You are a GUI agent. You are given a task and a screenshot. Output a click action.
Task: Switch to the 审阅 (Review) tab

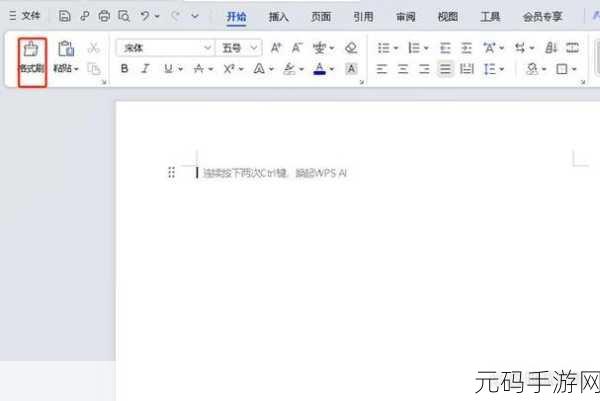pos(406,17)
